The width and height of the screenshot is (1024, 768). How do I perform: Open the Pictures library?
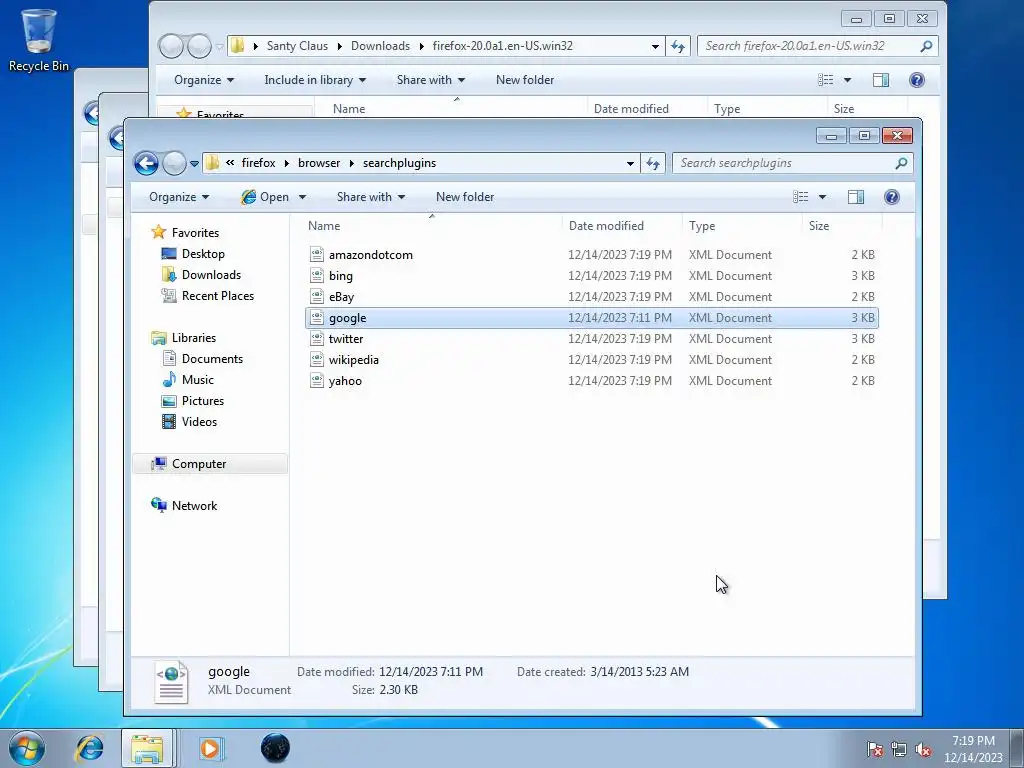(202, 400)
